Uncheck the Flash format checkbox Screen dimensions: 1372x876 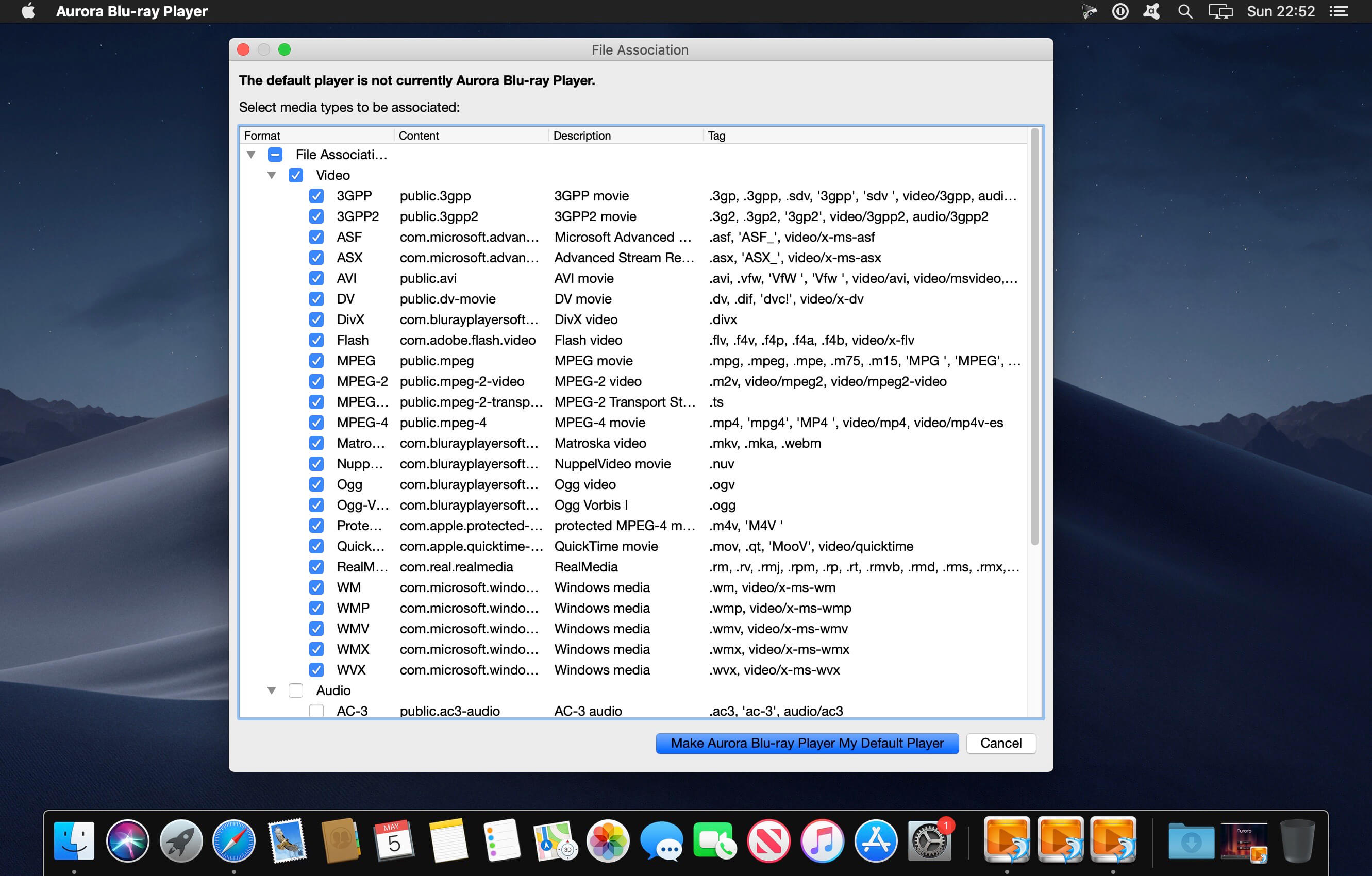pos(316,340)
